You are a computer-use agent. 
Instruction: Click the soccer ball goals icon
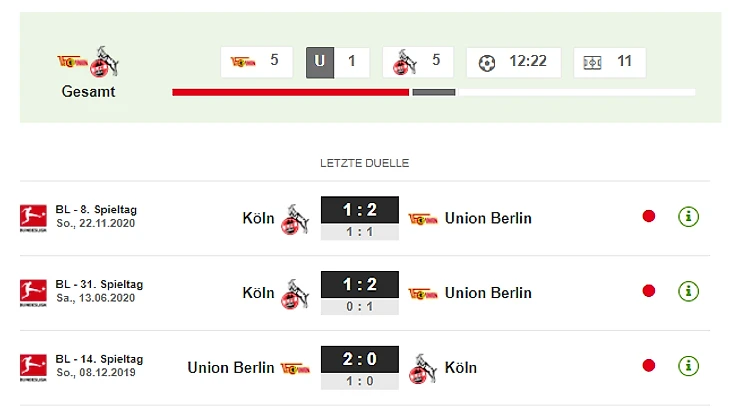click(487, 62)
